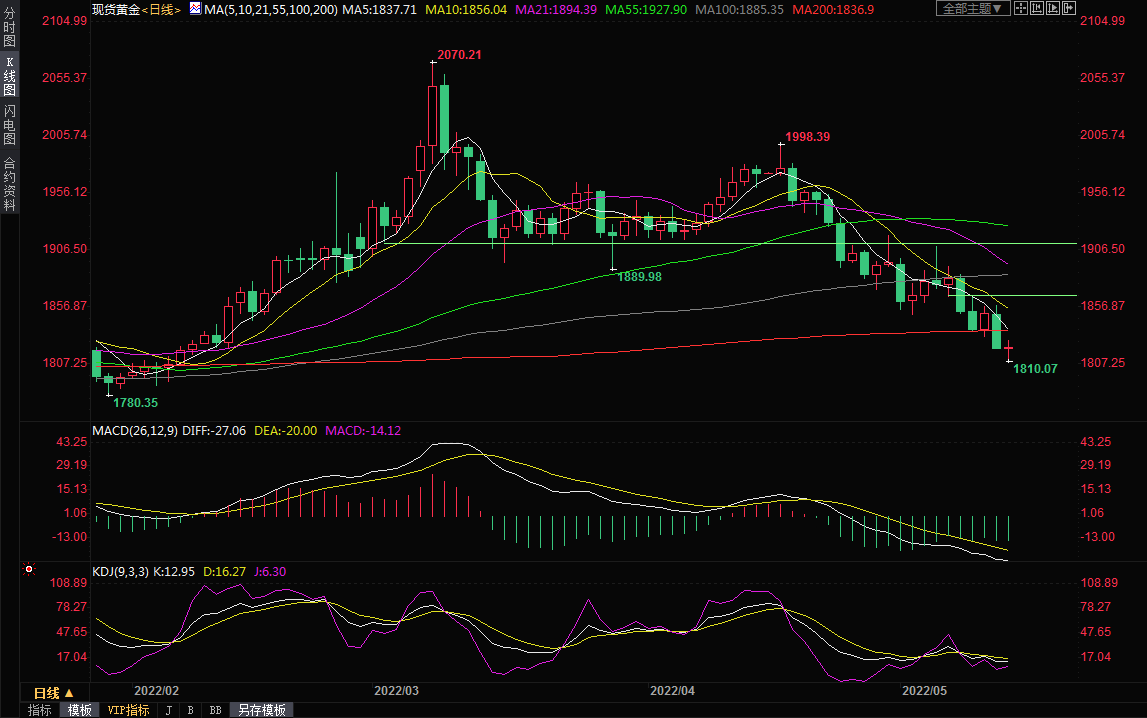
Task: Select the 模板 tab at the bottom
Action: click(79, 710)
